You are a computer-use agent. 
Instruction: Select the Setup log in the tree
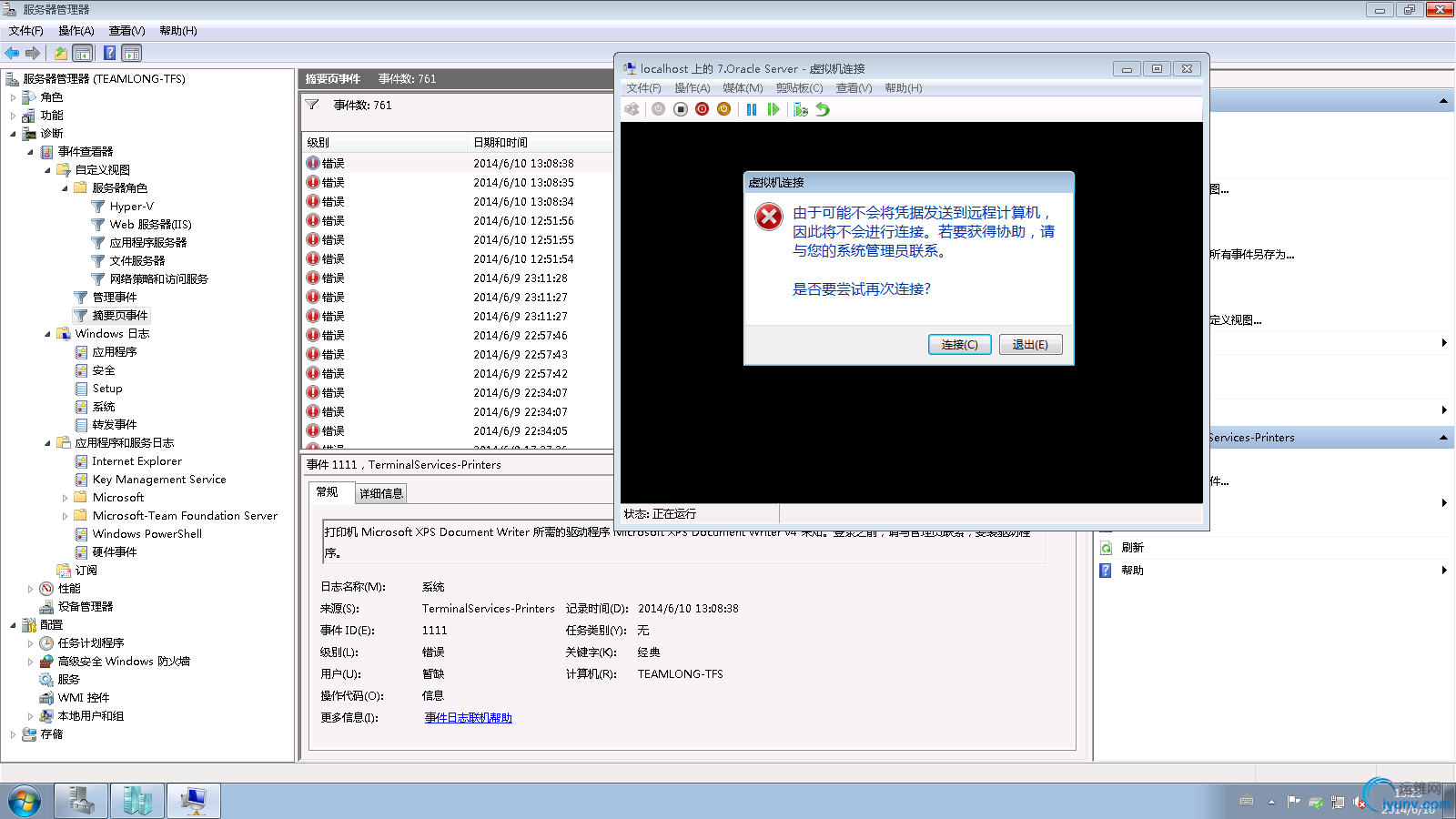[x=106, y=389]
